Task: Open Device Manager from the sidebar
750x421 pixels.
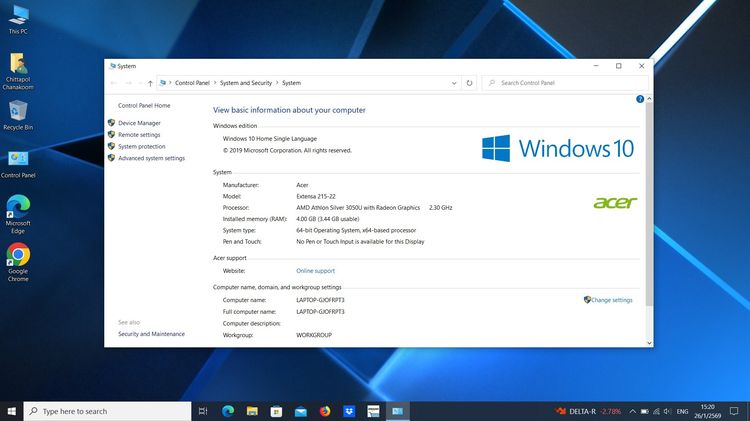Action: (x=139, y=123)
